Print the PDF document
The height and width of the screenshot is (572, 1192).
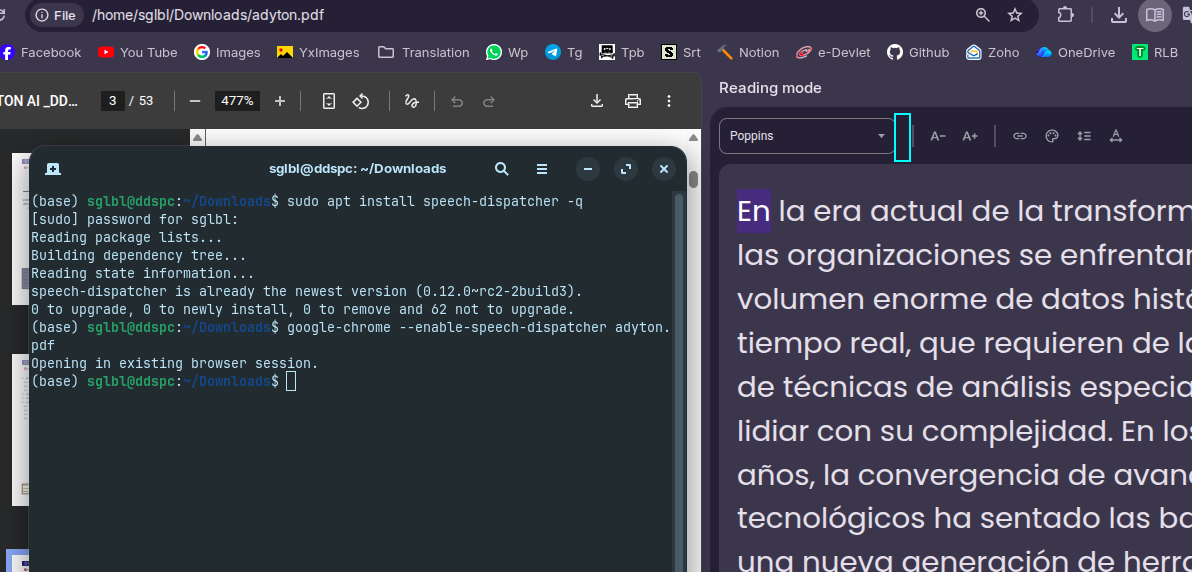(x=632, y=101)
